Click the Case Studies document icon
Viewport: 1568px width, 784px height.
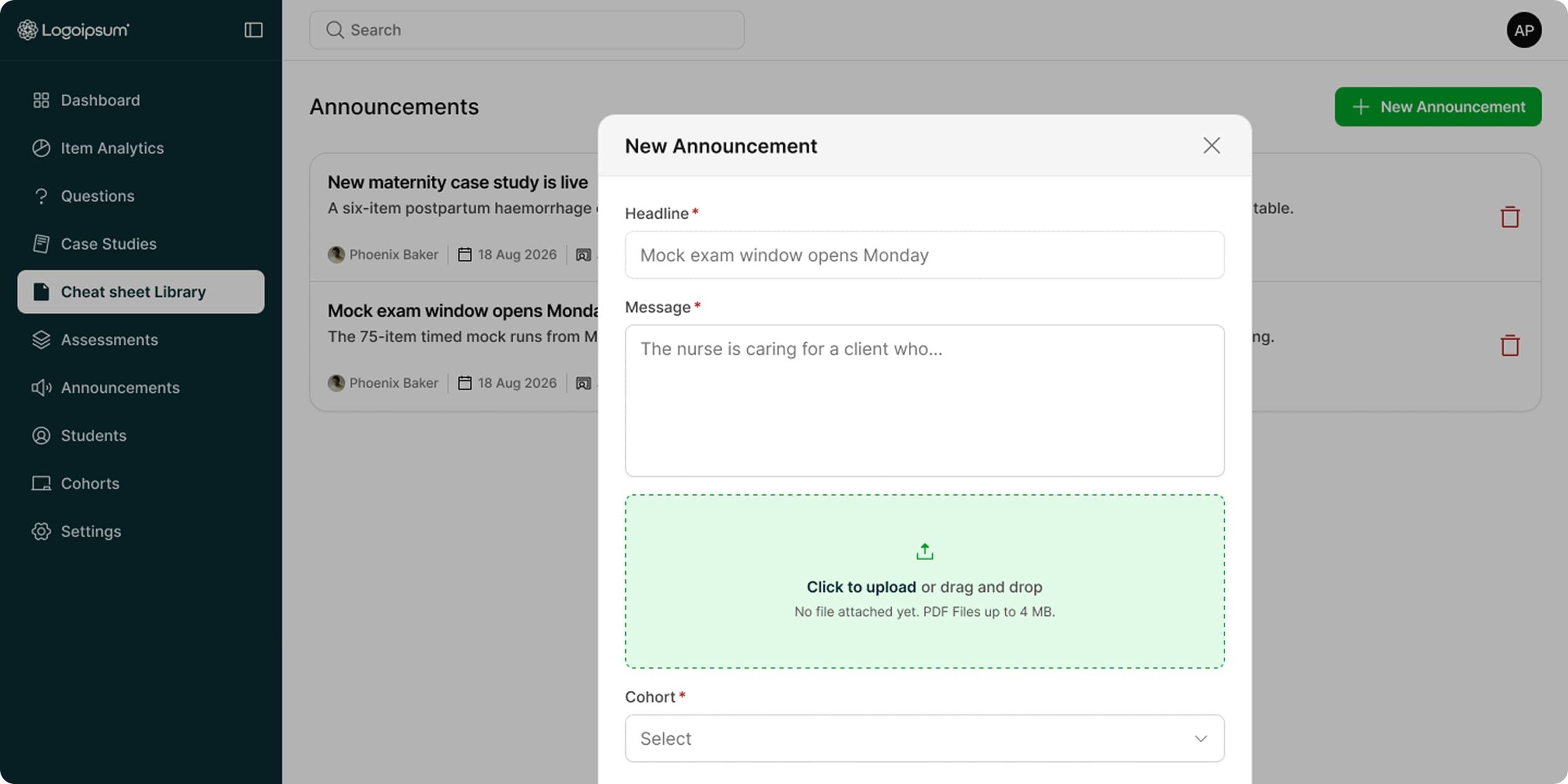point(41,244)
